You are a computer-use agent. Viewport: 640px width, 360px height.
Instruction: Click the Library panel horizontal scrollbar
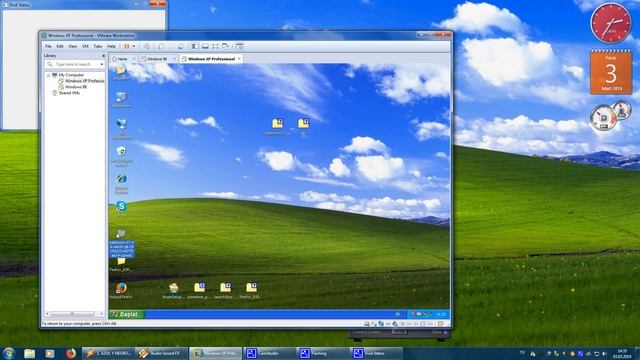73,314
